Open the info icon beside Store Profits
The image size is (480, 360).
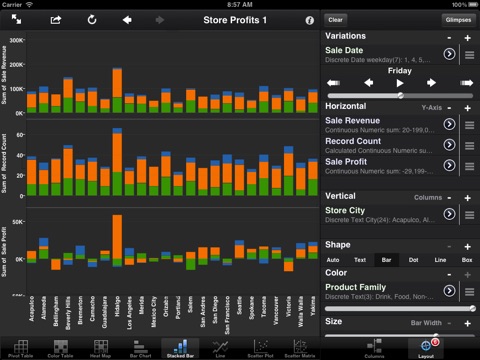pyautogui.click(x=310, y=21)
